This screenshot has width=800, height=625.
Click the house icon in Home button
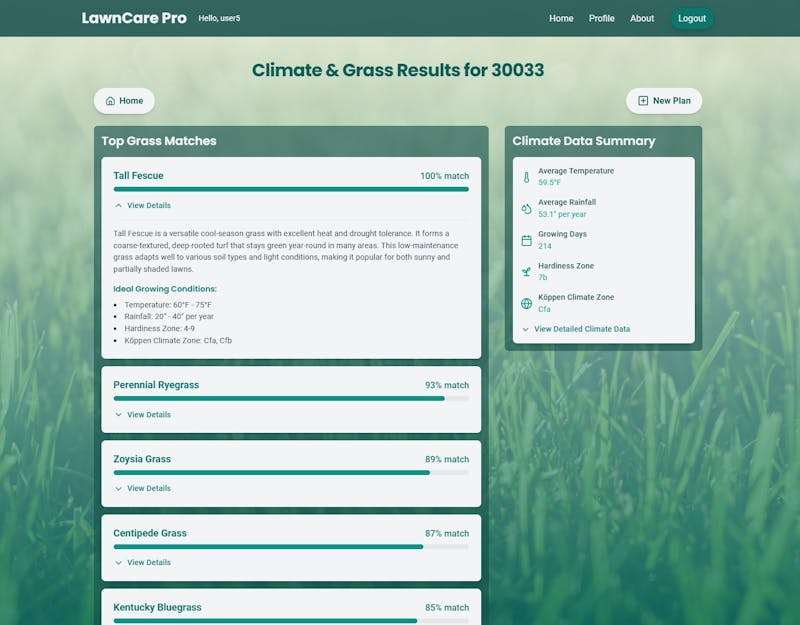click(111, 101)
